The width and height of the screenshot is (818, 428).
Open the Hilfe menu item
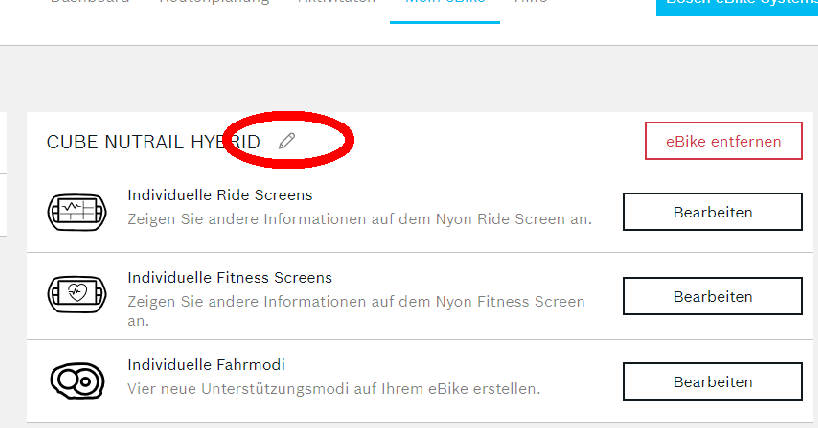tap(530, 3)
